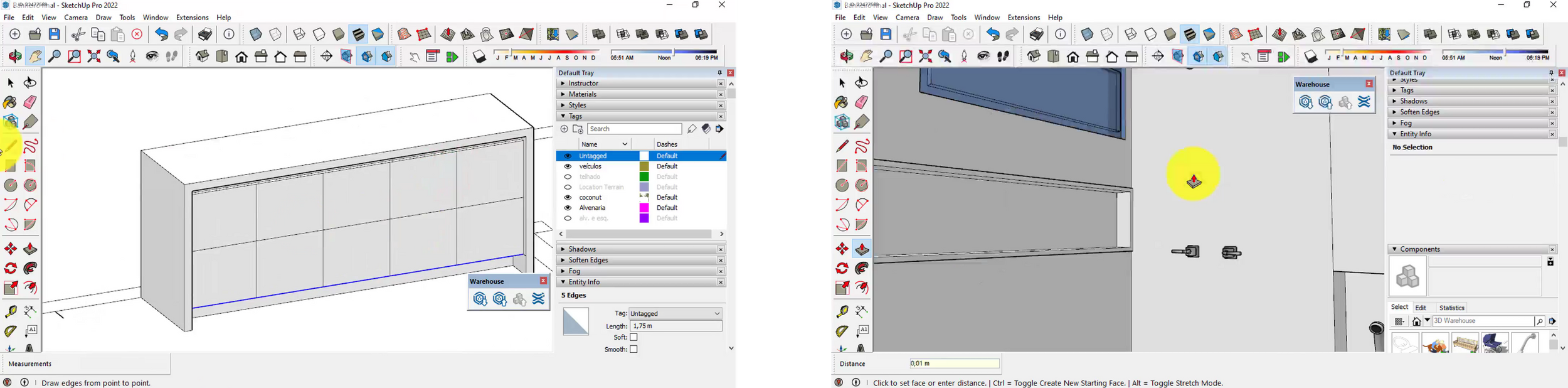The height and width of the screenshot is (388, 1568).
Task: Click the Save icon in right window toolbar
Action: click(886, 35)
